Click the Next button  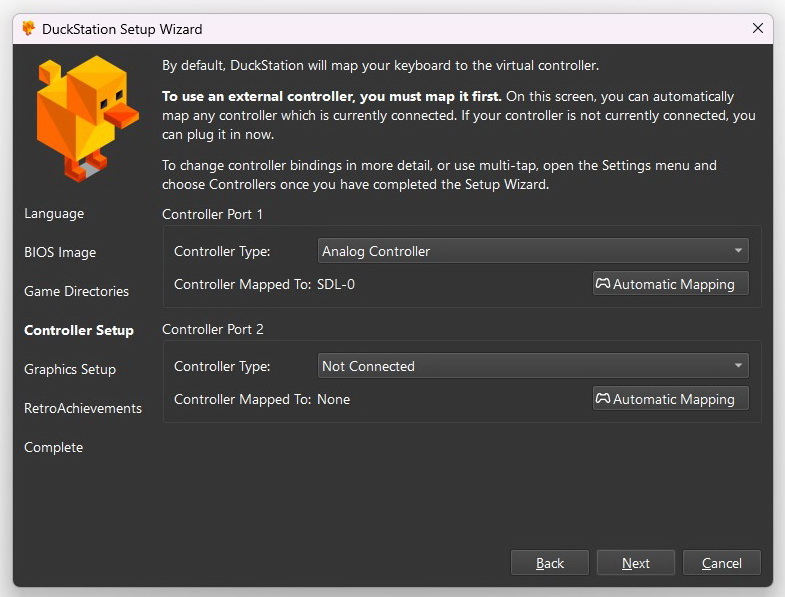click(x=636, y=563)
